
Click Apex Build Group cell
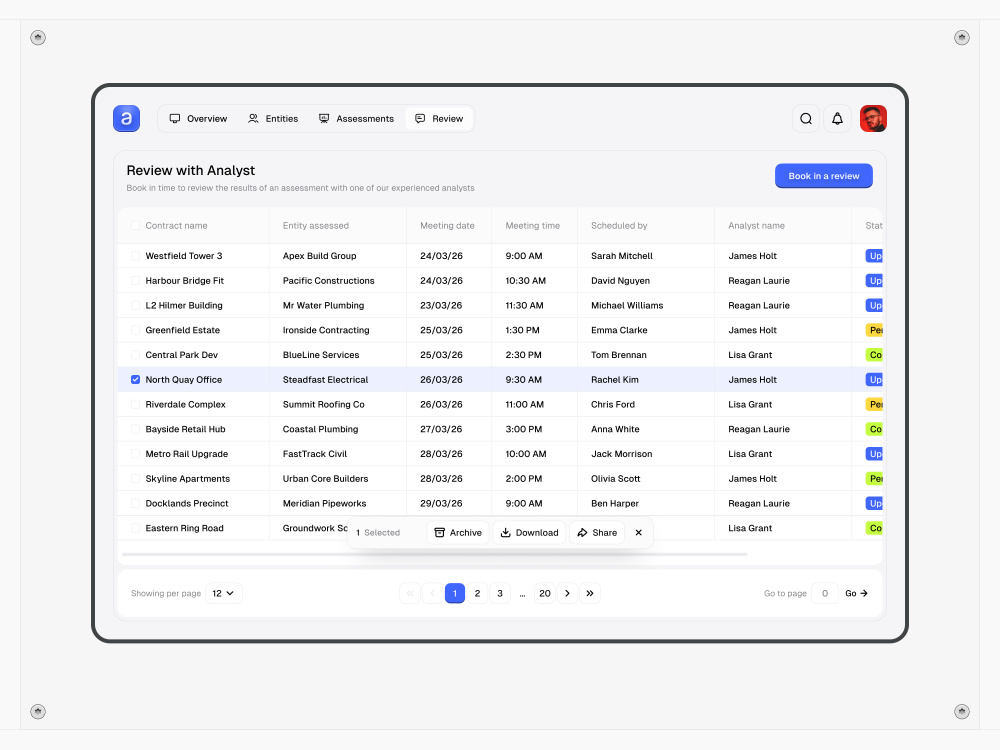pos(320,256)
